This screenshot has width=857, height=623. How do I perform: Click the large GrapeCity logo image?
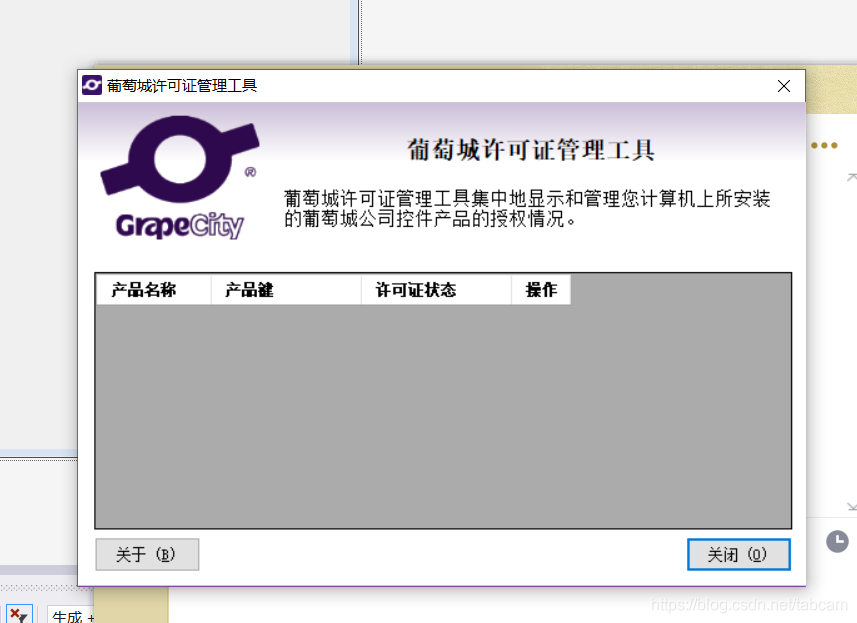(x=180, y=178)
